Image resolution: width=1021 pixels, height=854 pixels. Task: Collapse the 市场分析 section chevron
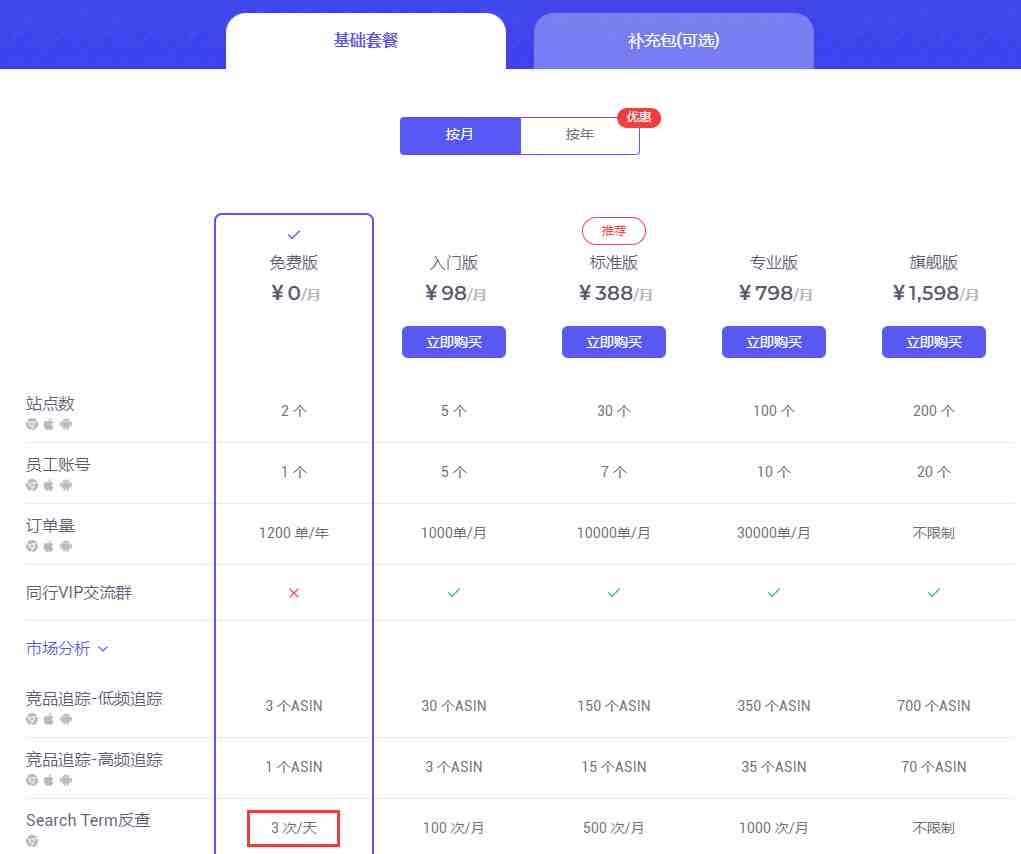(x=103, y=648)
